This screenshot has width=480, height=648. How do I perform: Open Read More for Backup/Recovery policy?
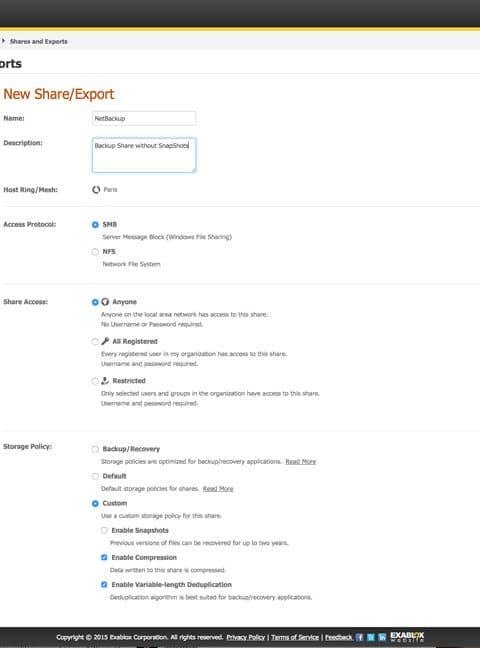301,462
